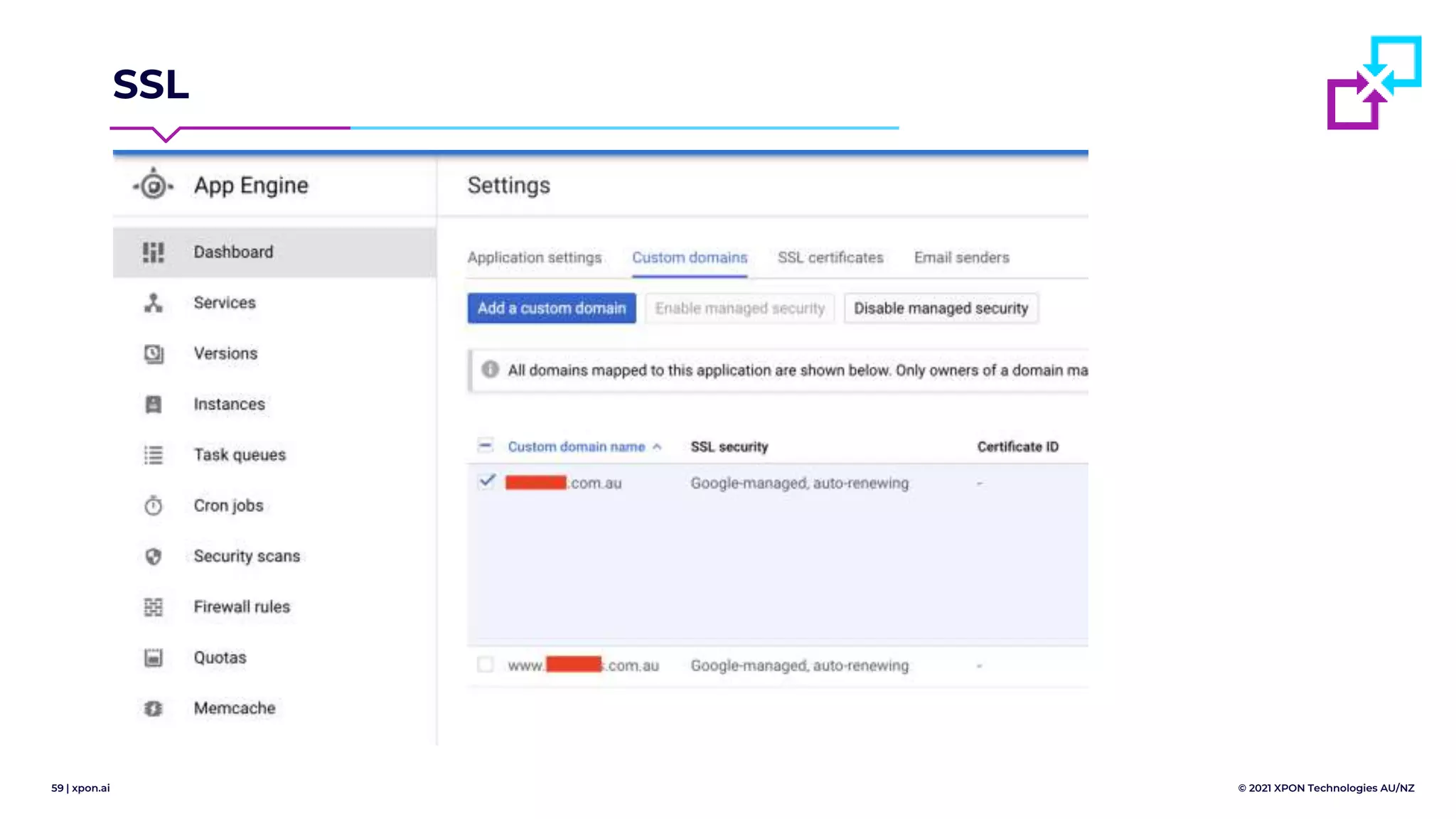Click the Services sidebar icon
1456x819 pixels.
tap(153, 303)
